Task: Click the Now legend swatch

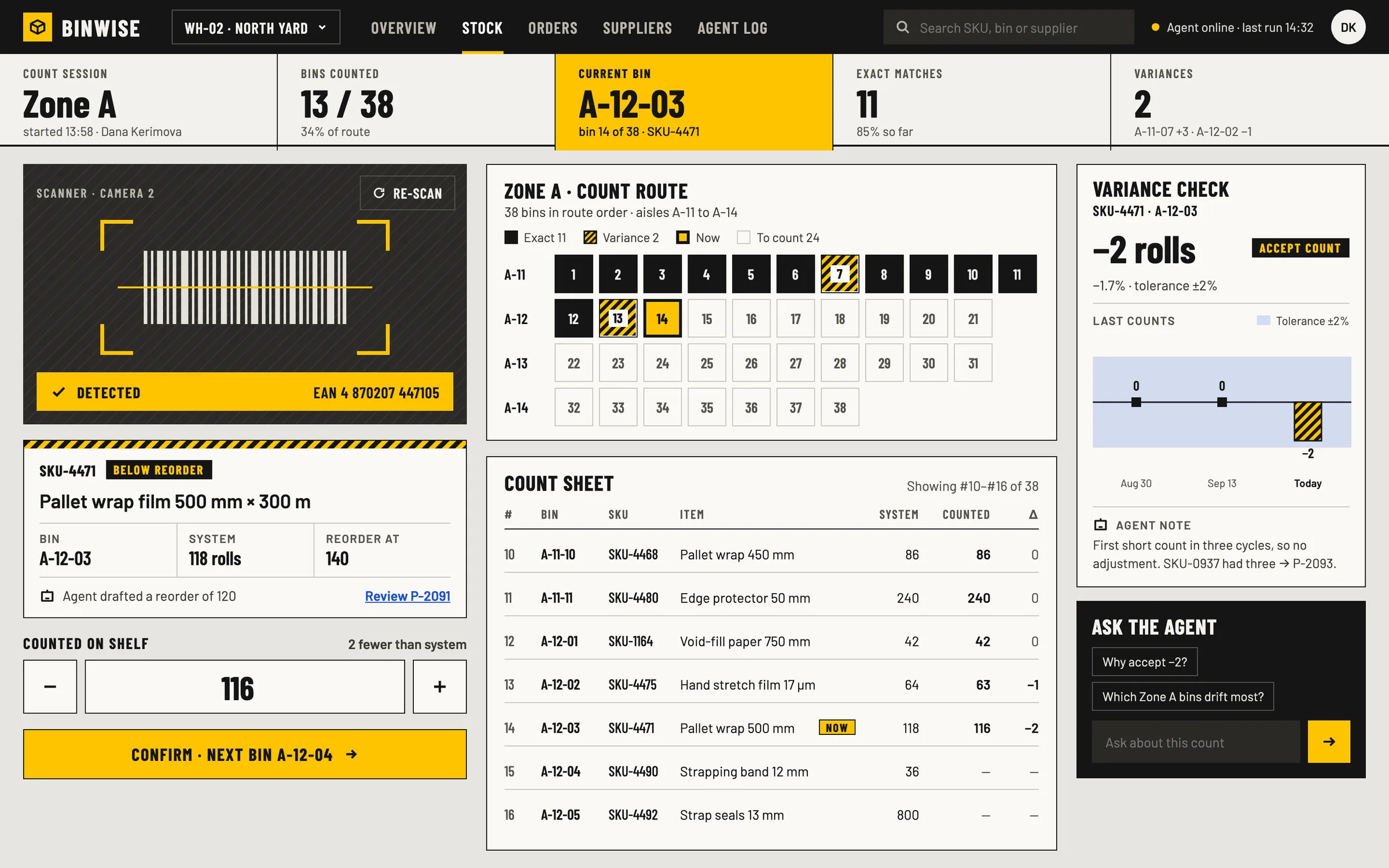Action: pyautogui.click(x=683, y=237)
